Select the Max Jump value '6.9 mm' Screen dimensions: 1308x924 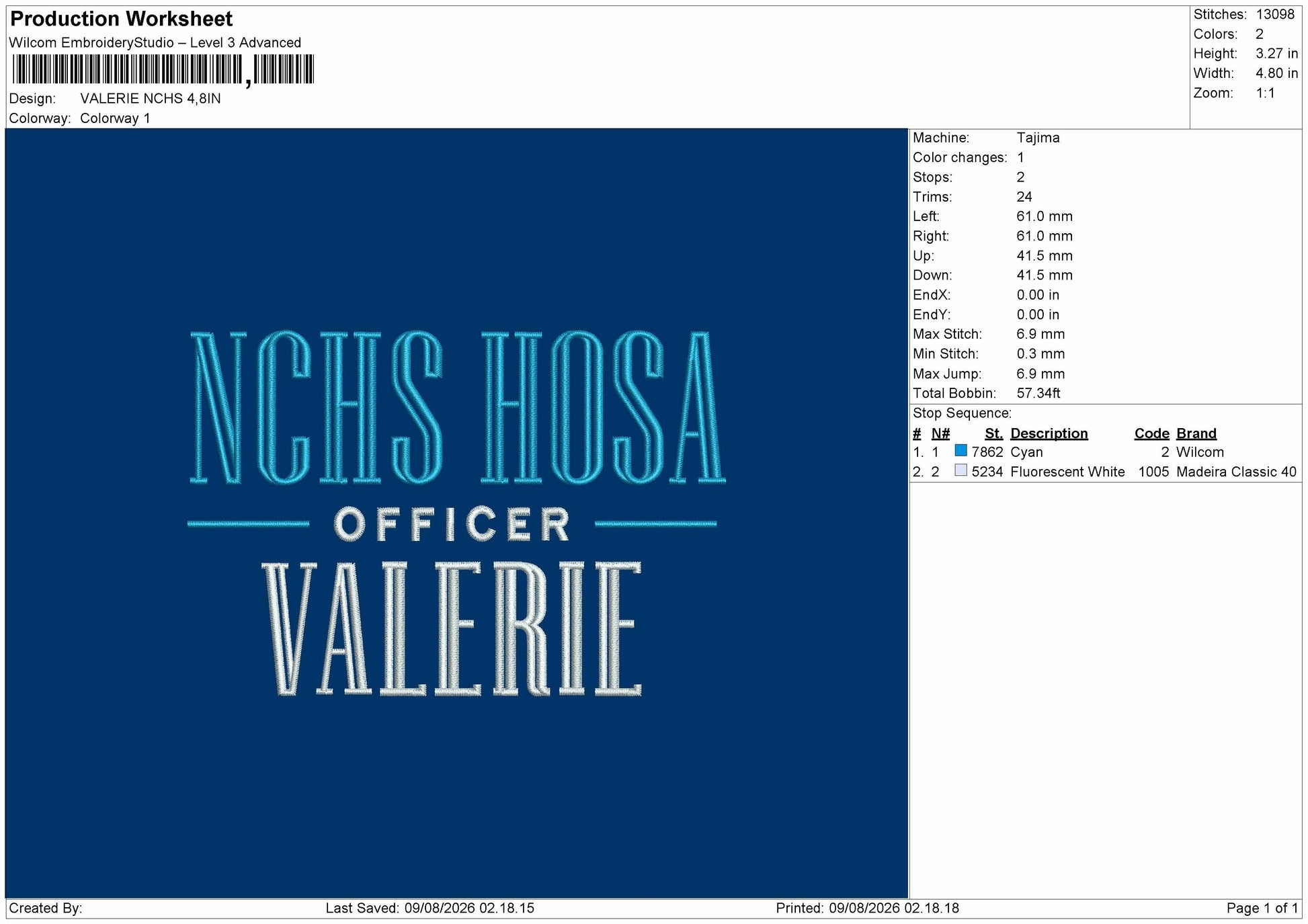click(x=1040, y=374)
